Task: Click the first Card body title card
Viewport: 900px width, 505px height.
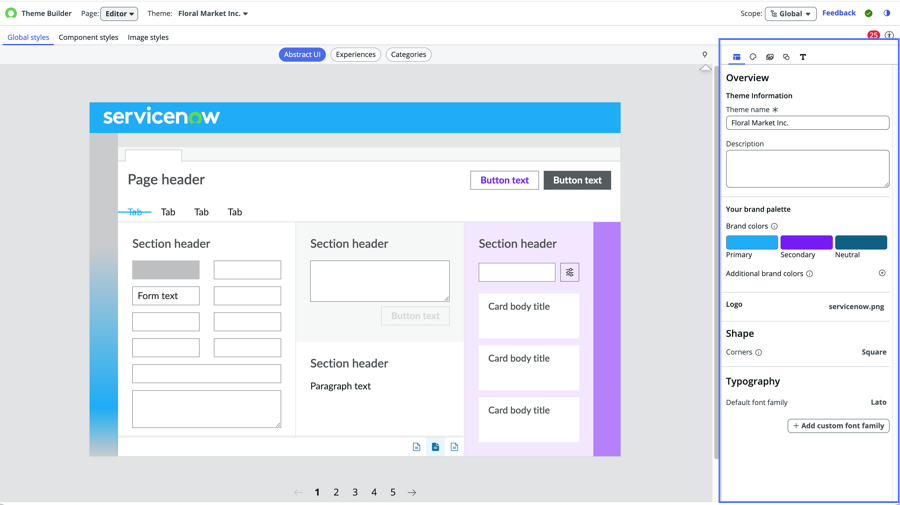Action: coord(529,316)
